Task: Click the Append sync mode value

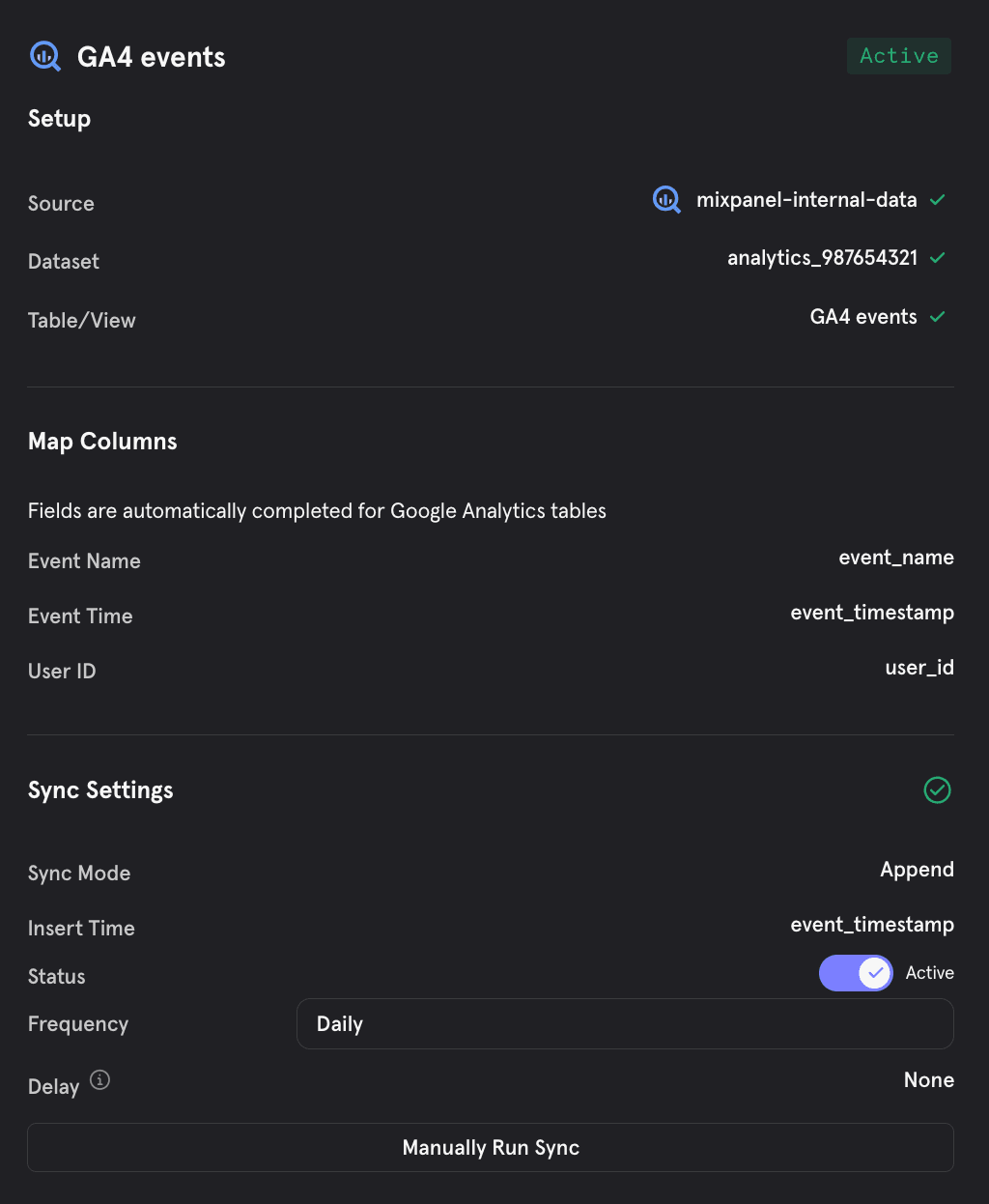Action: coord(917,870)
